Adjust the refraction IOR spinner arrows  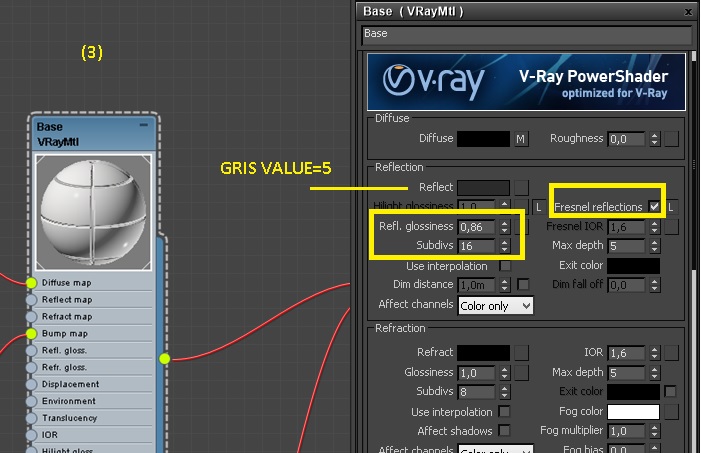pyautogui.click(x=655, y=353)
